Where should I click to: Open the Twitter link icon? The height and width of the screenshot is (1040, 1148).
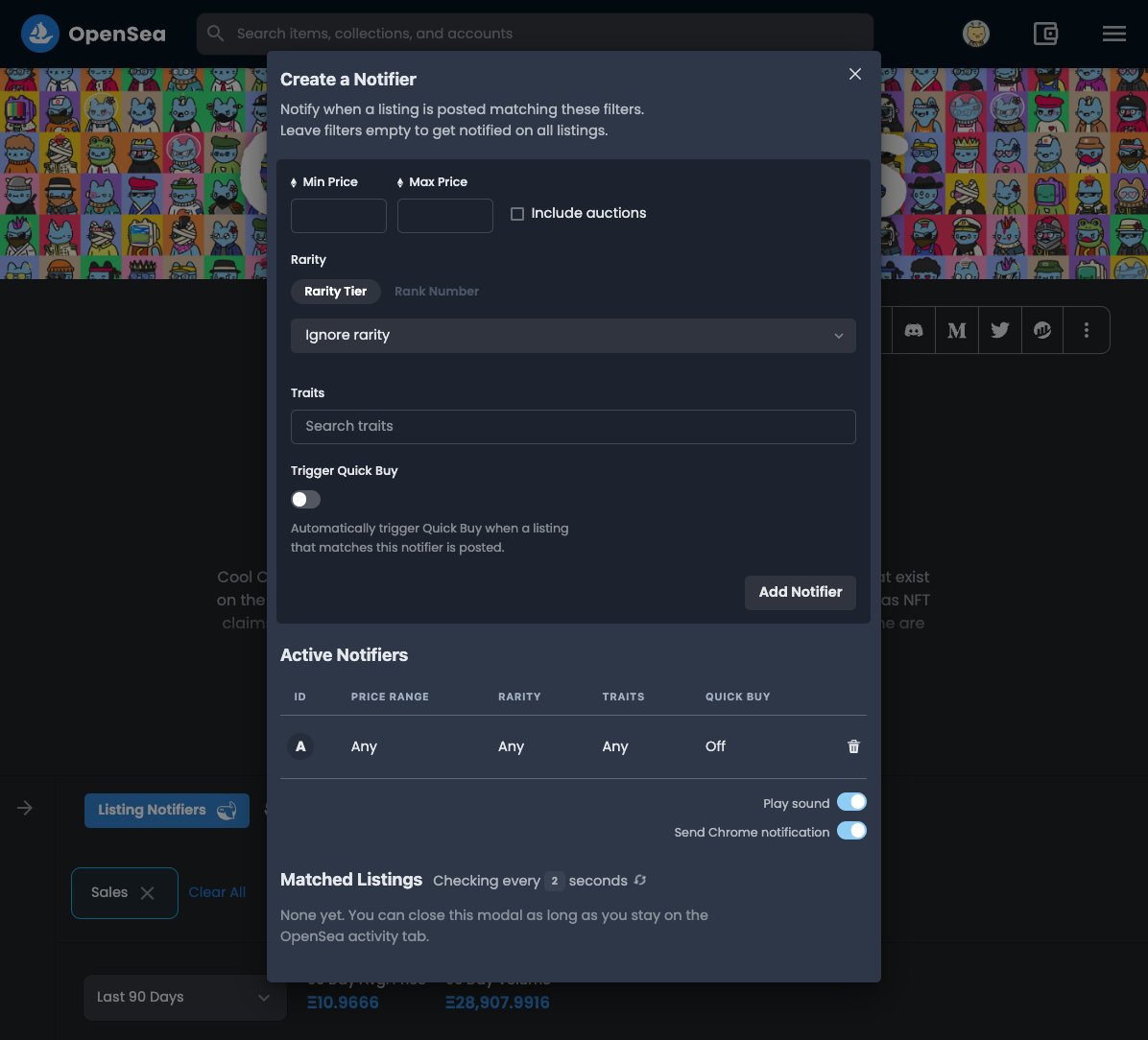[999, 330]
